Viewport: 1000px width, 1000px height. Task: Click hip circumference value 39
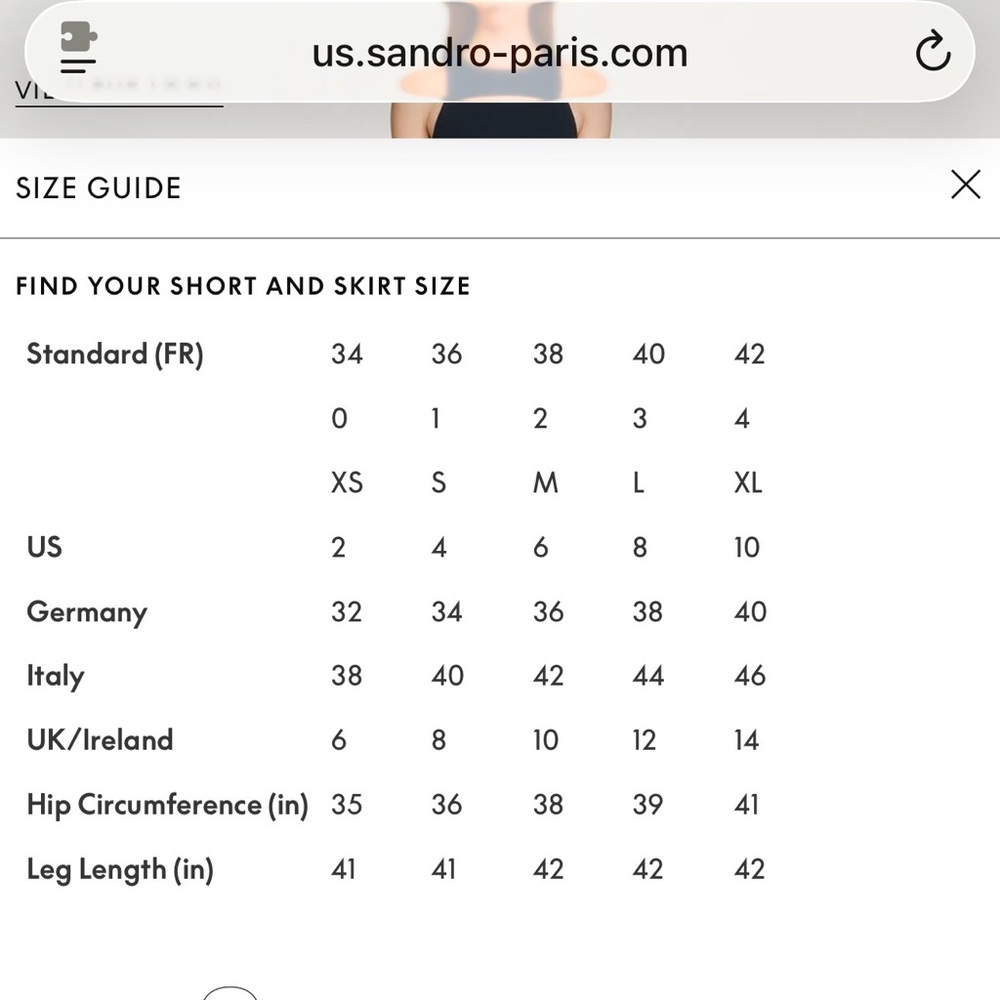[x=647, y=804]
